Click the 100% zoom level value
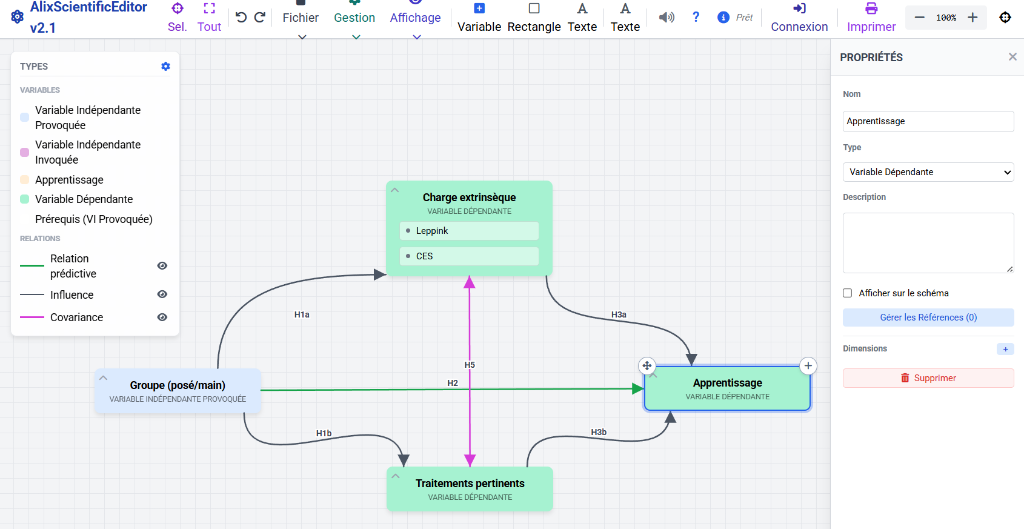The height and width of the screenshot is (529, 1024). pos(946,18)
